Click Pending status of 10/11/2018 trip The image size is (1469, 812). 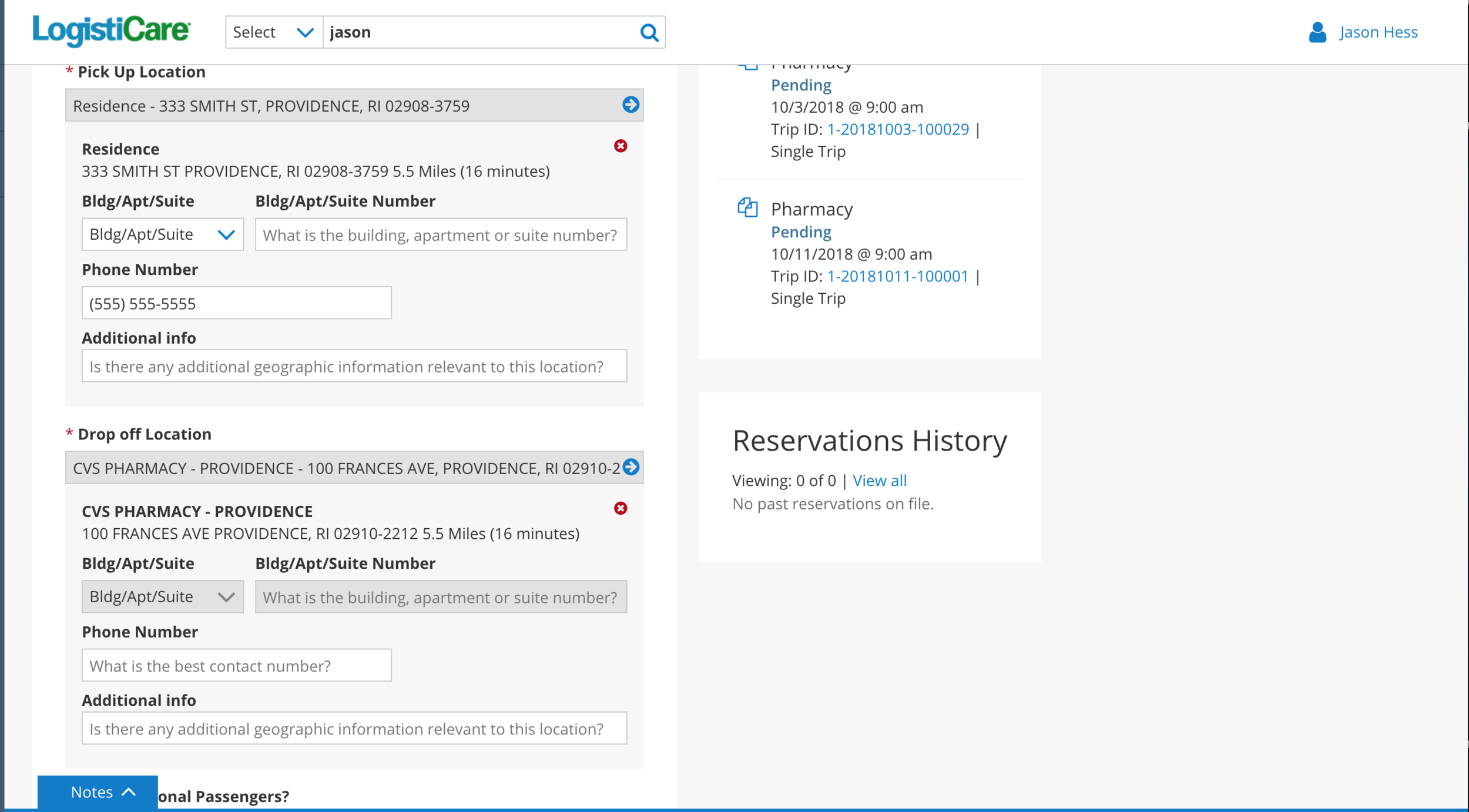coord(801,232)
